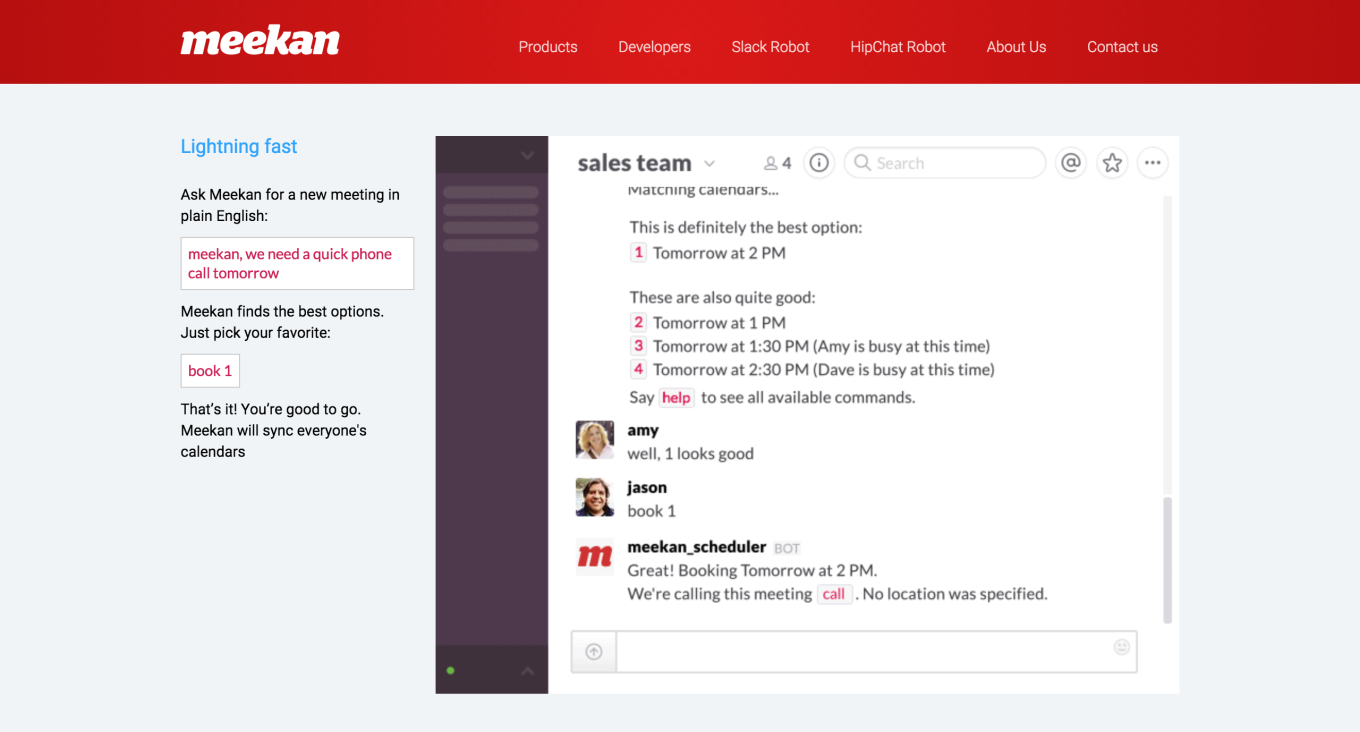Open the more options ellipsis icon
This screenshot has height=732, width=1360.
(x=1153, y=163)
